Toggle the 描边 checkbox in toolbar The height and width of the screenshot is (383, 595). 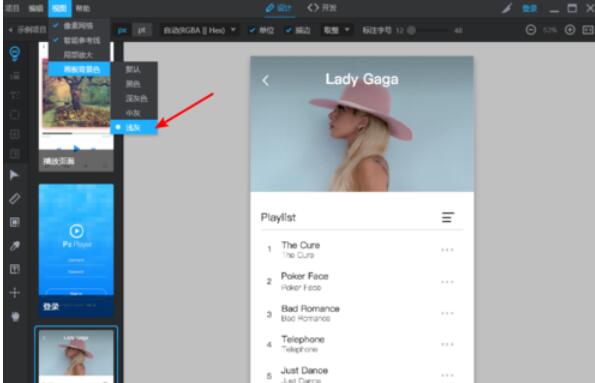289,30
